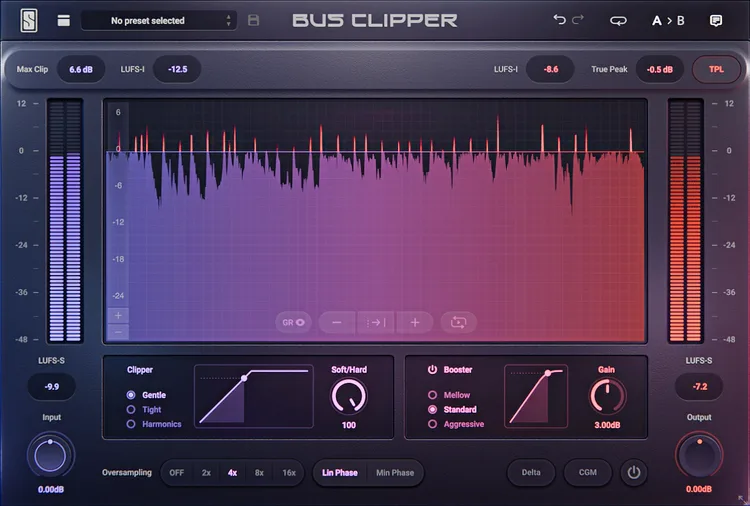750x506 pixels.
Task: Open the preset selector dropdown
Action: (x=159, y=21)
